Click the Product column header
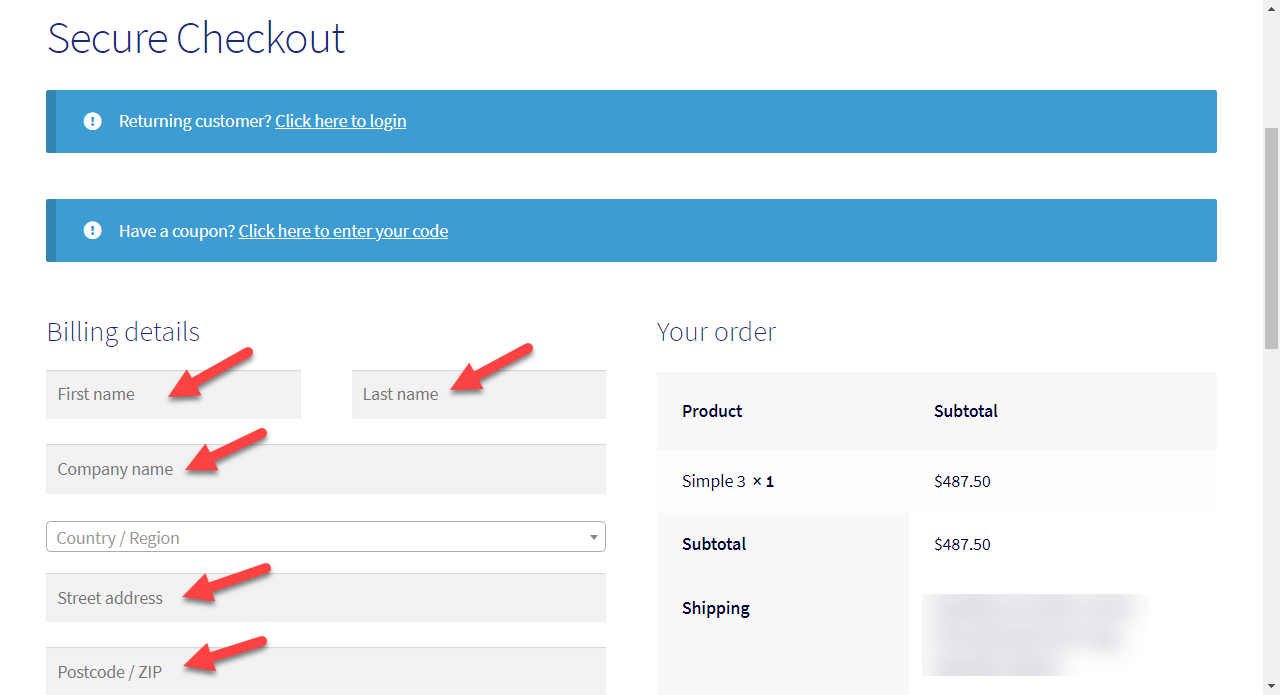The width and height of the screenshot is (1280, 695). pos(712,411)
